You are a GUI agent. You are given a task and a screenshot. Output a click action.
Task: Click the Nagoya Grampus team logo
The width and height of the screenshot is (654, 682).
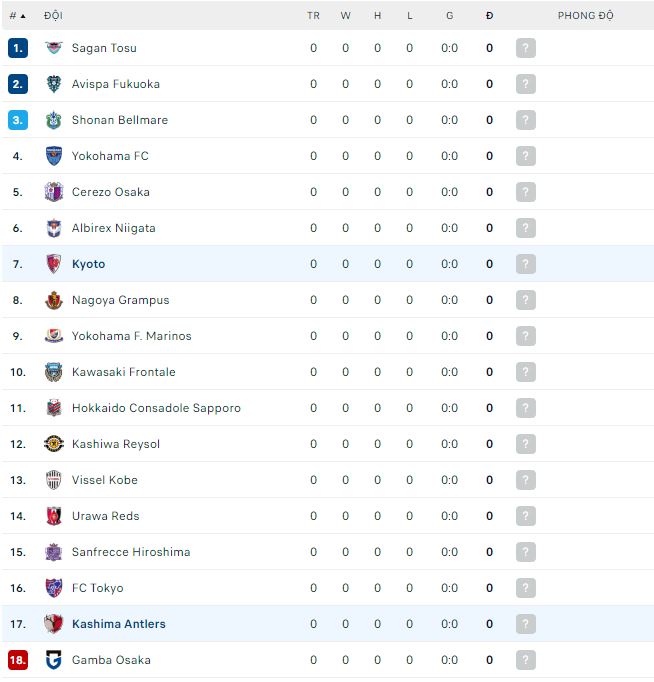tap(54, 300)
